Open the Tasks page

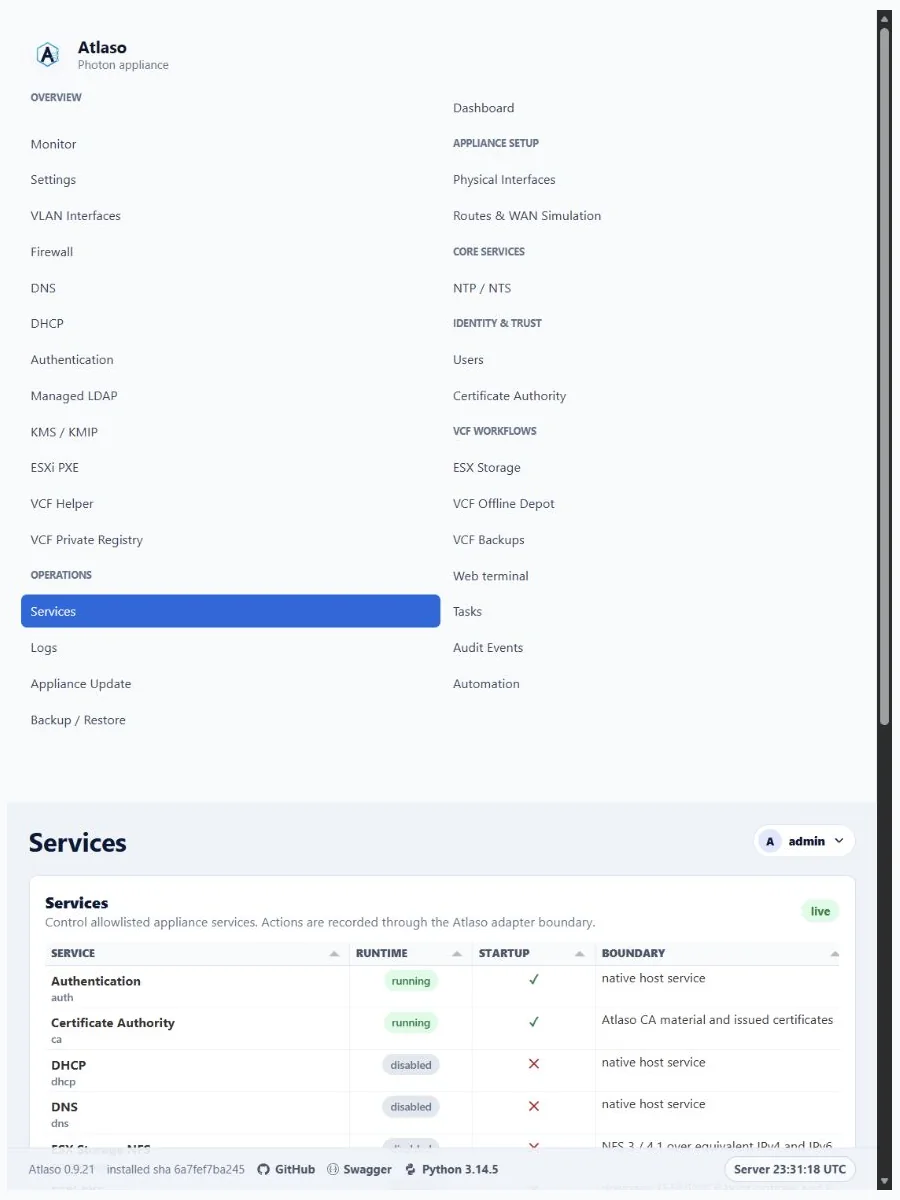(467, 612)
